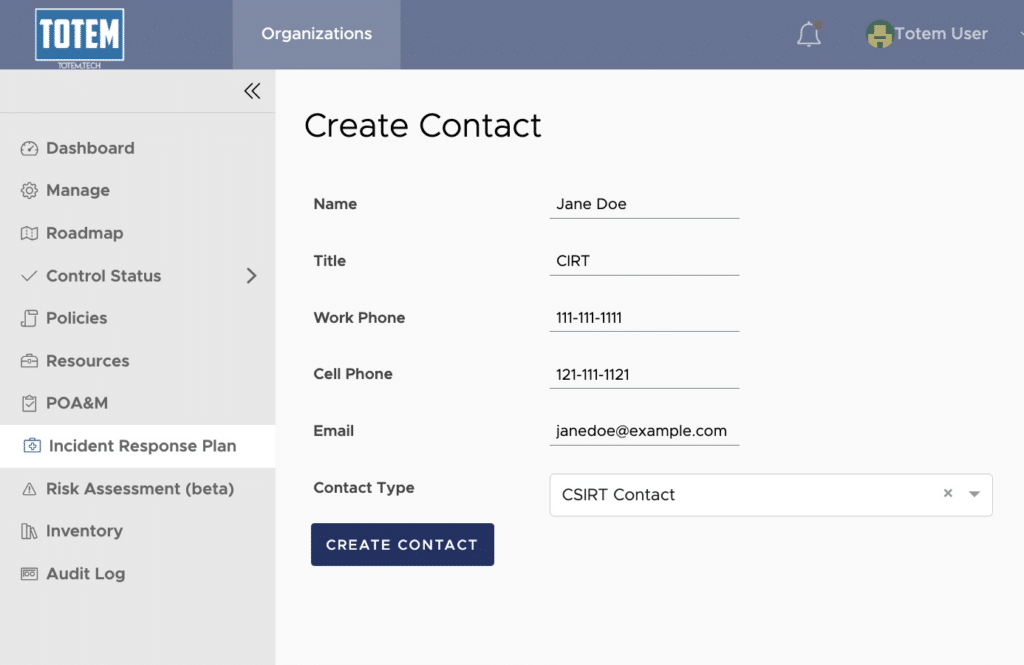This screenshot has height=665, width=1024.
Task: Click the Policies scroll icon
Action: [29, 318]
